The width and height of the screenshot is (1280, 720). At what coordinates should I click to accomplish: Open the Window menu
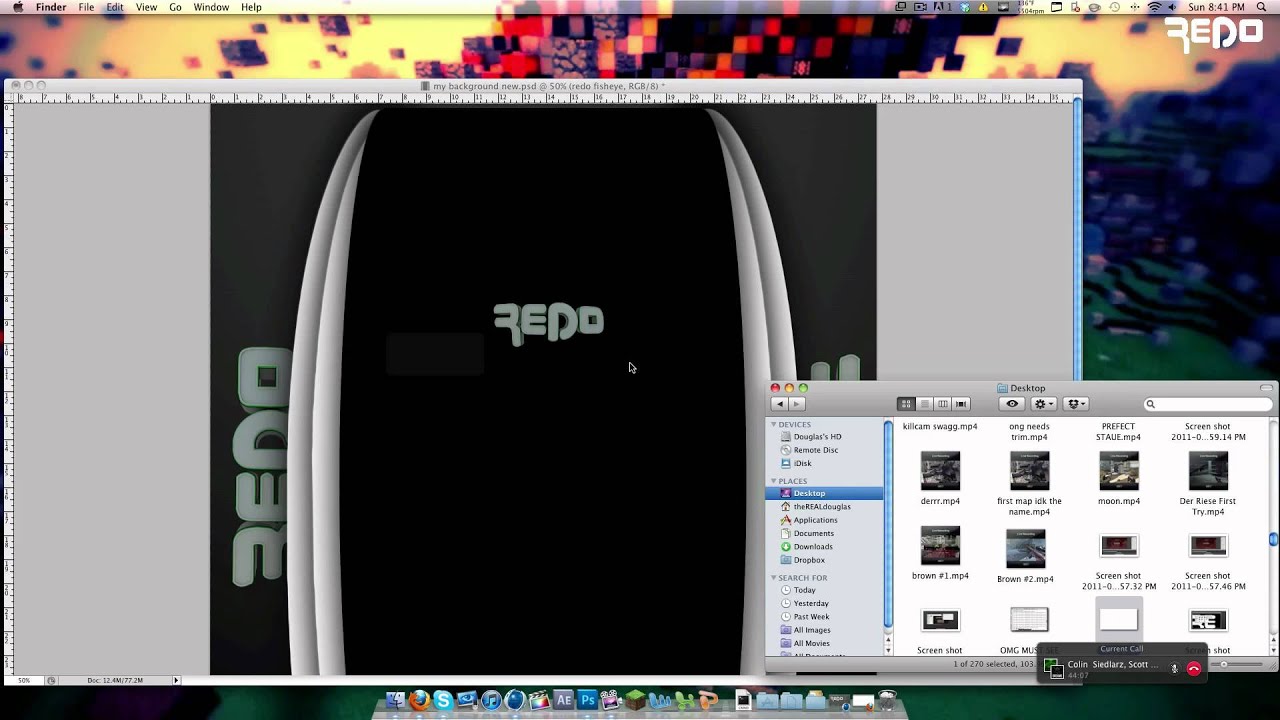pos(211,7)
